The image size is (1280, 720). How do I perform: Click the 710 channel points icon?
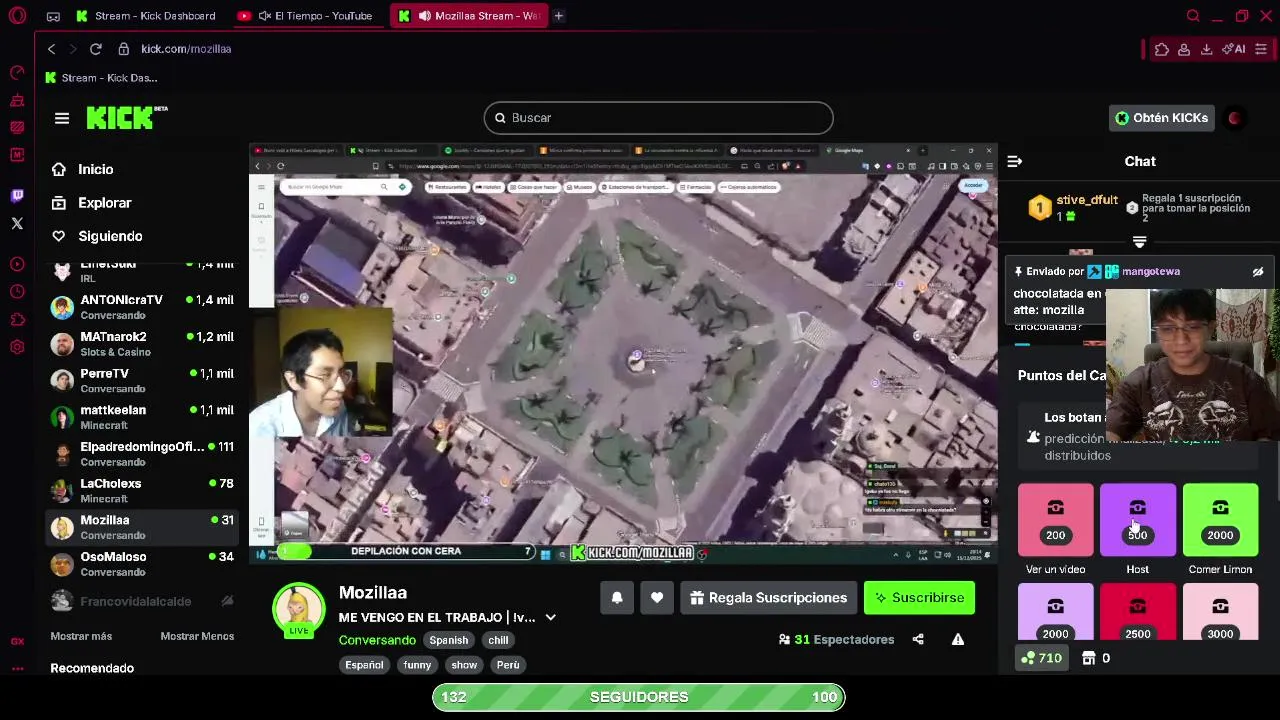[x=1041, y=658]
